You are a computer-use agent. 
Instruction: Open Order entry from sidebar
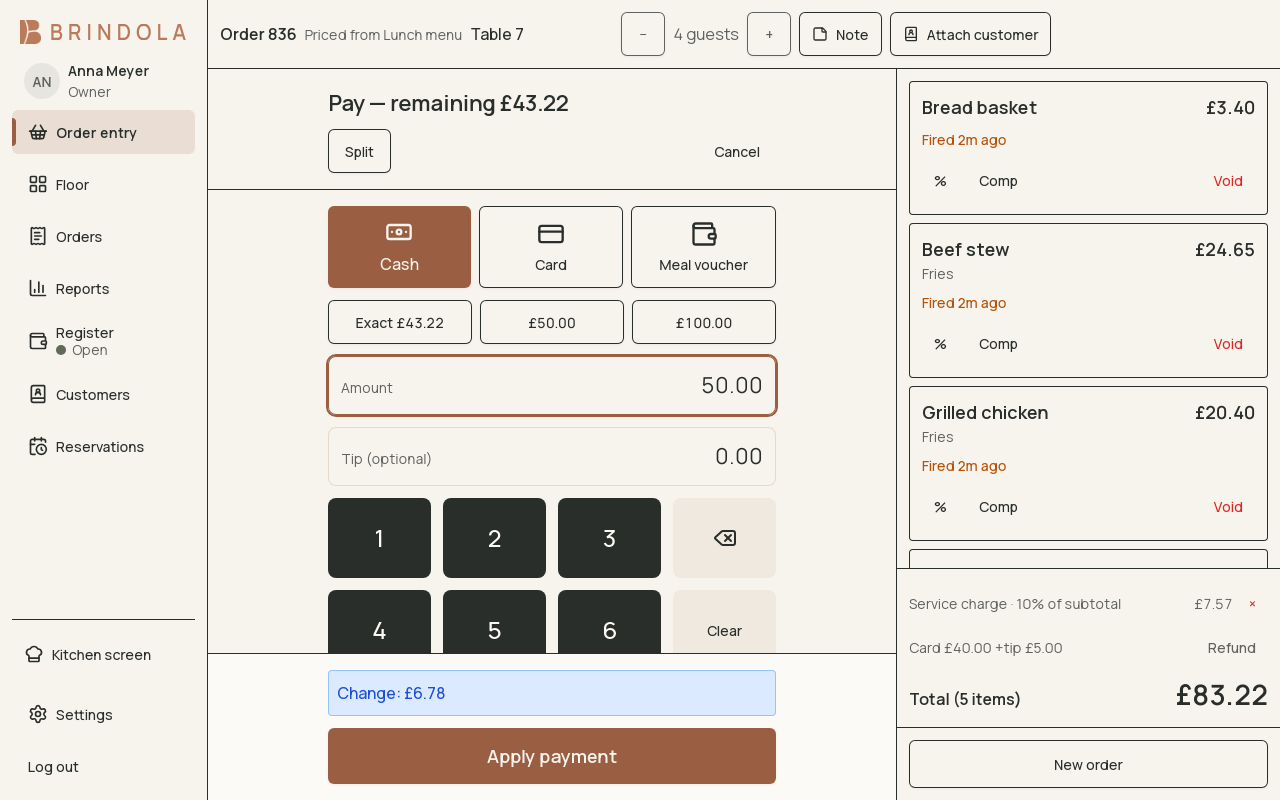[103, 132]
